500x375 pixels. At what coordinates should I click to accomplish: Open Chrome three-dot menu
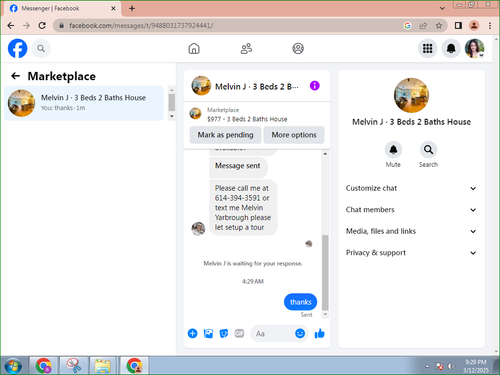pyautogui.click(x=490, y=26)
